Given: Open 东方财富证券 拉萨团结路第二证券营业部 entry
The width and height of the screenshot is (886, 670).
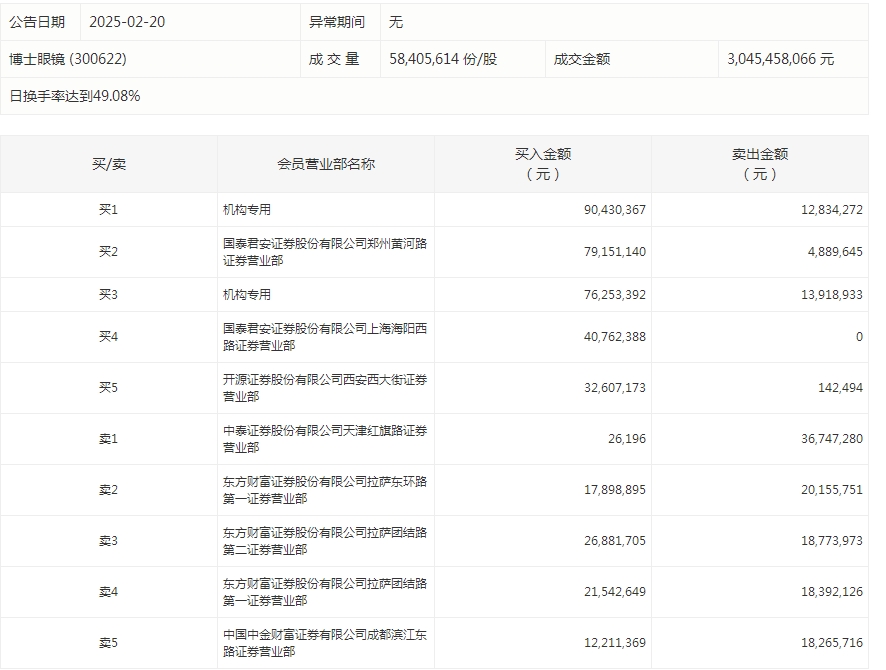Looking at the screenshot, I should point(325,541).
